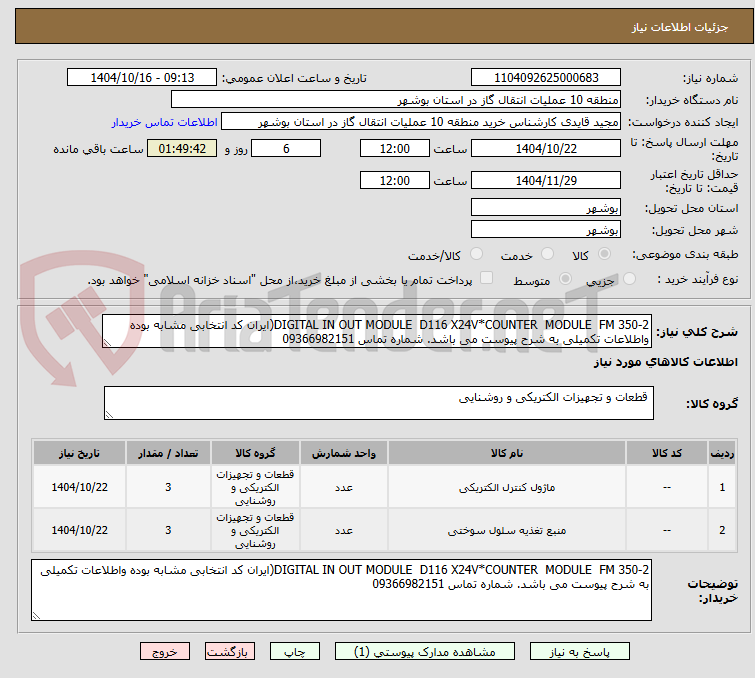Select the کالا radio button
Image resolution: width=755 pixels, height=678 pixels.
point(604,254)
